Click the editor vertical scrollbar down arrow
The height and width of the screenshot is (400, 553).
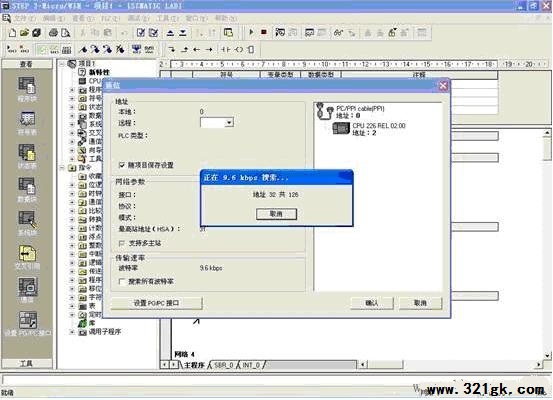pyautogui.click(x=547, y=355)
